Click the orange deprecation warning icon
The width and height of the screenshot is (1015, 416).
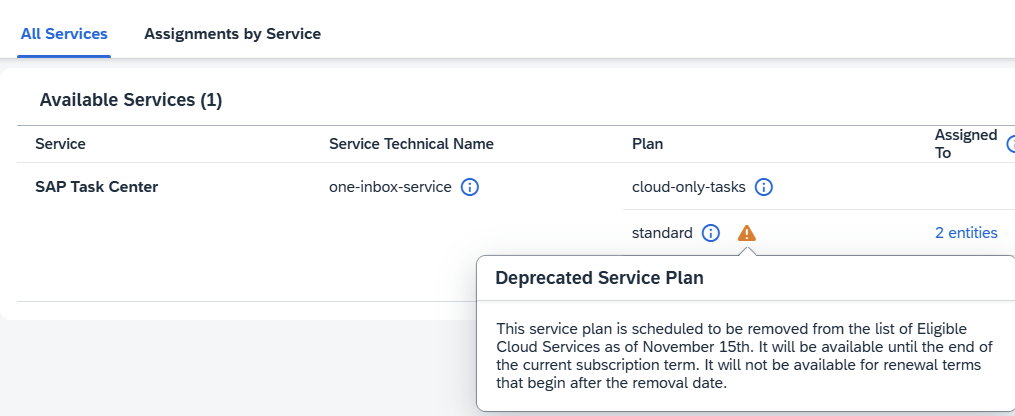(746, 233)
